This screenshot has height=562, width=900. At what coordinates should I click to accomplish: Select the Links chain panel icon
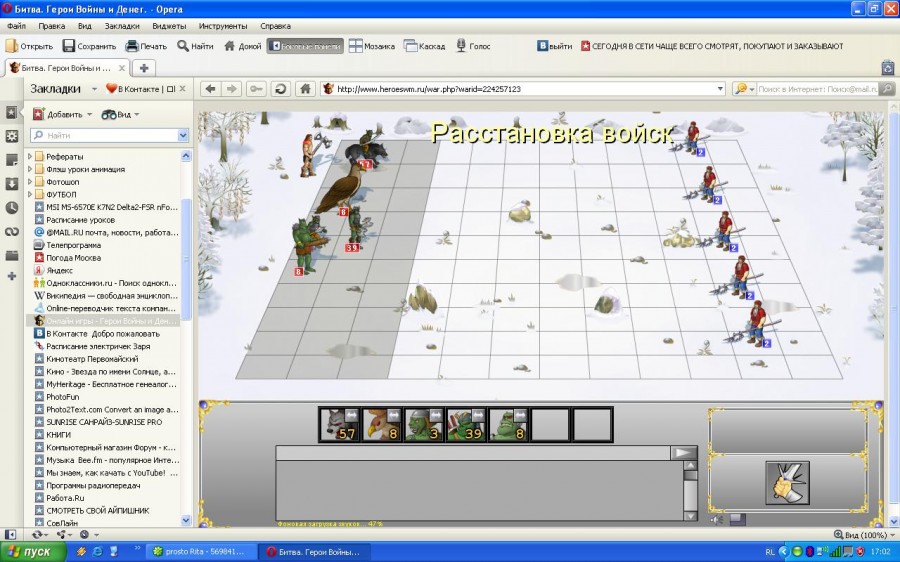(x=11, y=231)
